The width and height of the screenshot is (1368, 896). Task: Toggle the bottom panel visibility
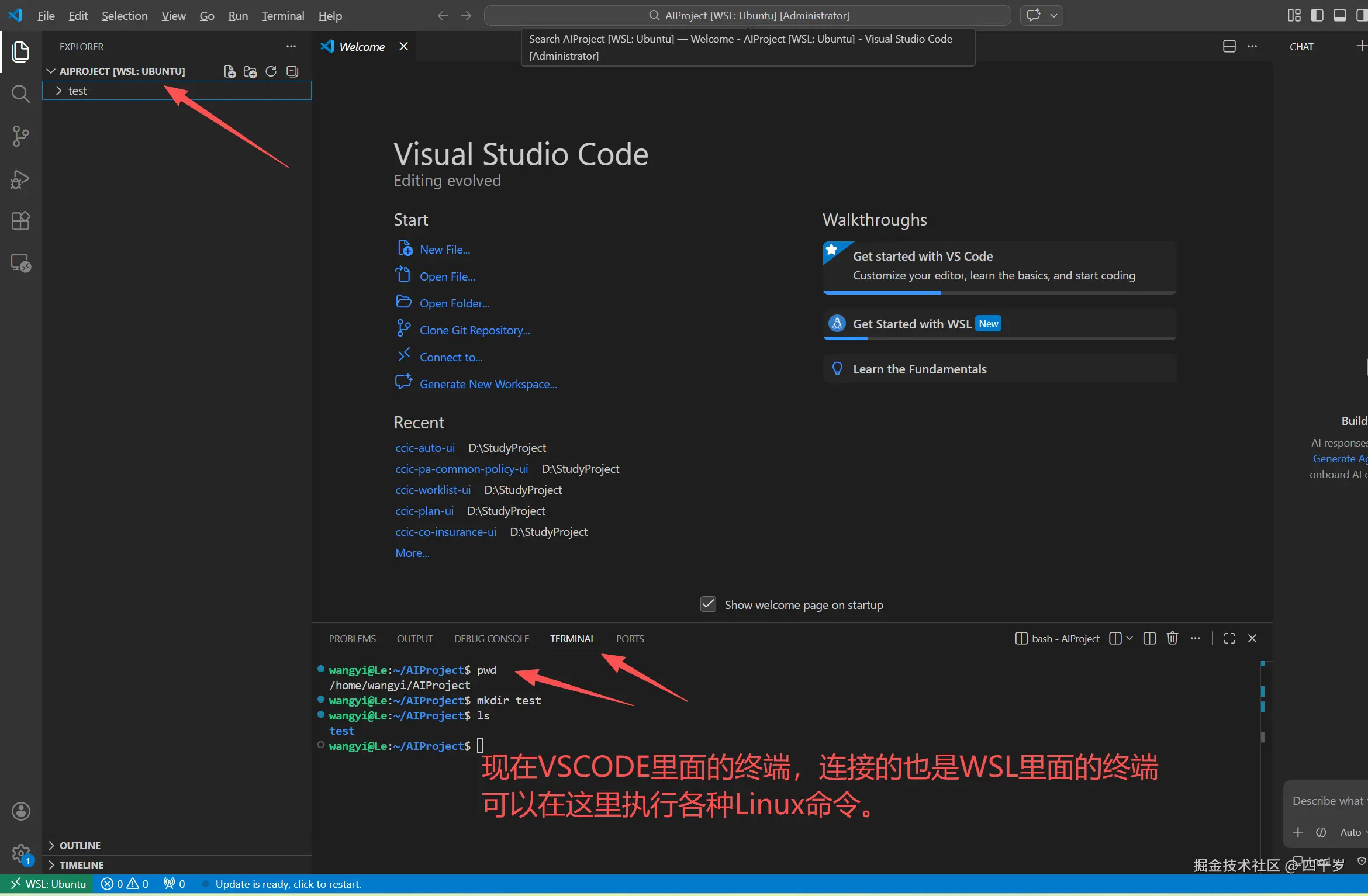pyautogui.click(x=1339, y=15)
